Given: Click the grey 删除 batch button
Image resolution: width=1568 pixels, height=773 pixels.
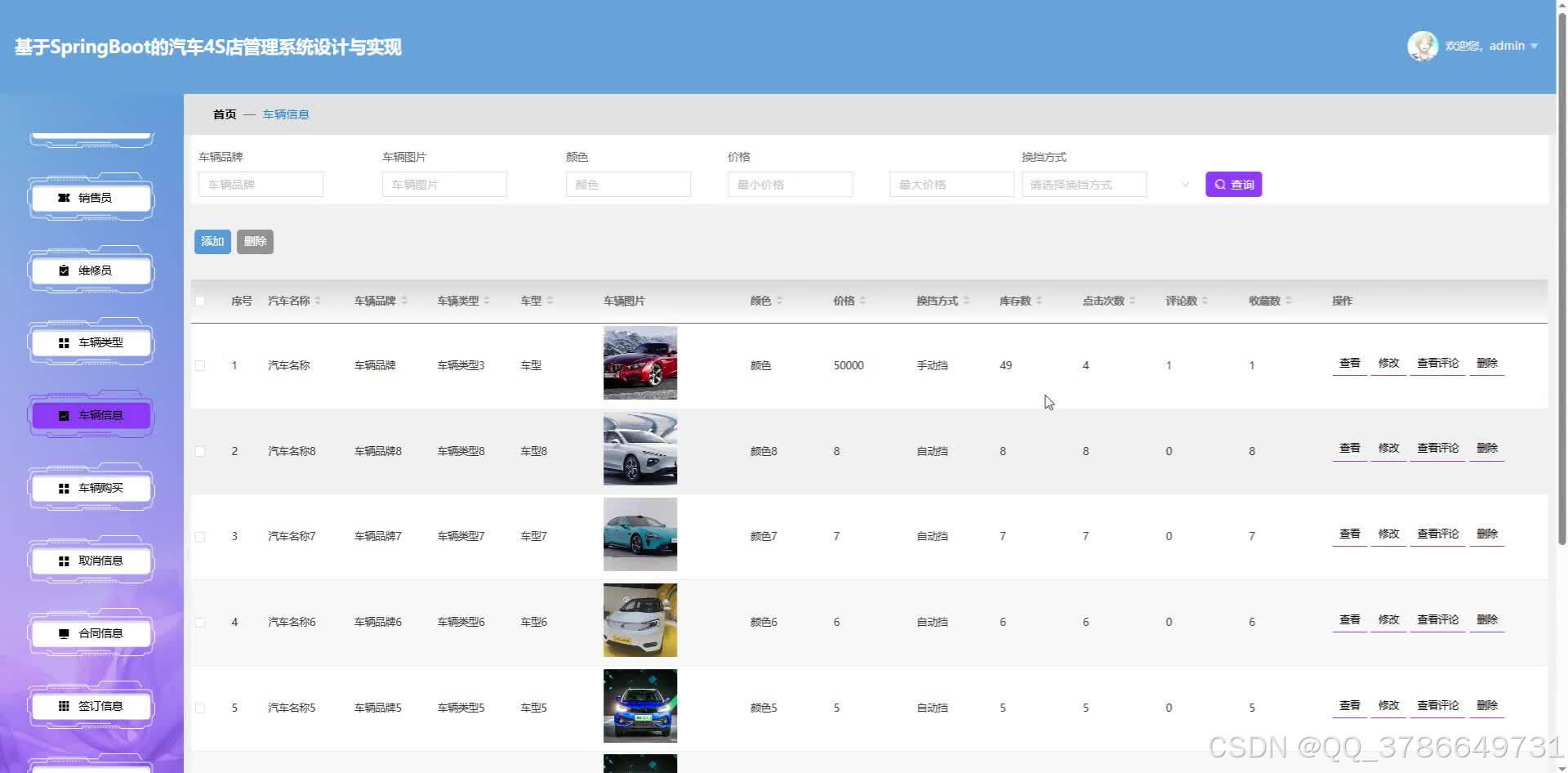Looking at the screenshot, I should click(255, 242).
